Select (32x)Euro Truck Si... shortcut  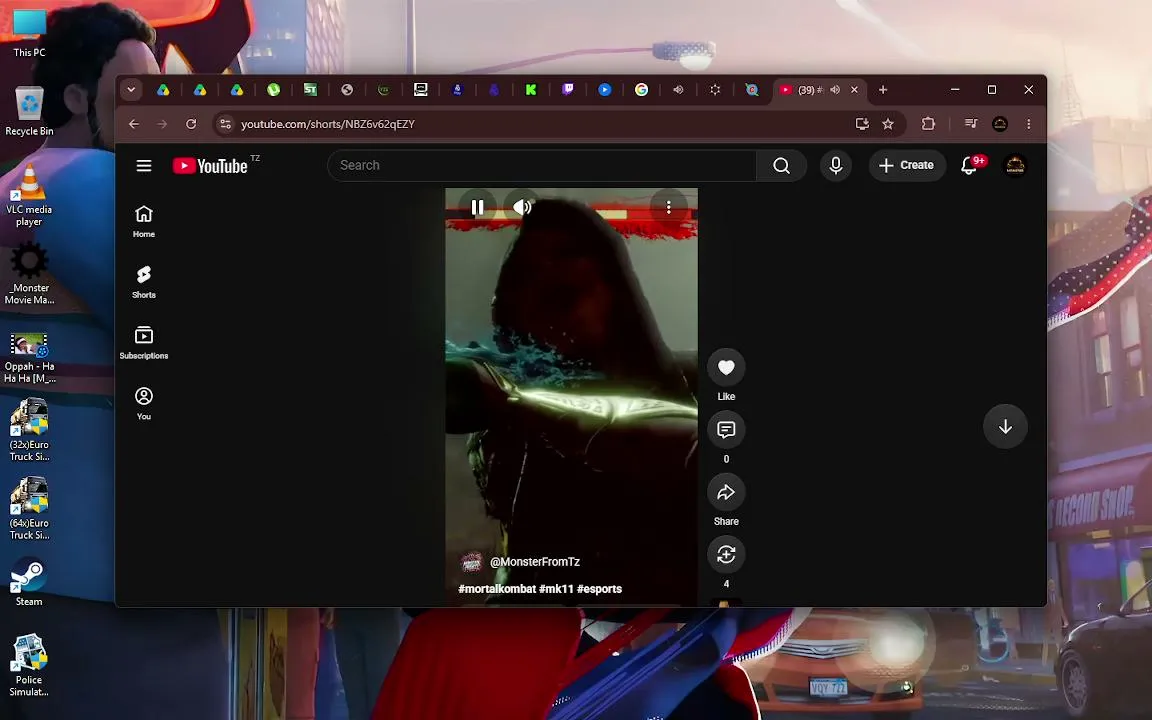pos(29,430)
